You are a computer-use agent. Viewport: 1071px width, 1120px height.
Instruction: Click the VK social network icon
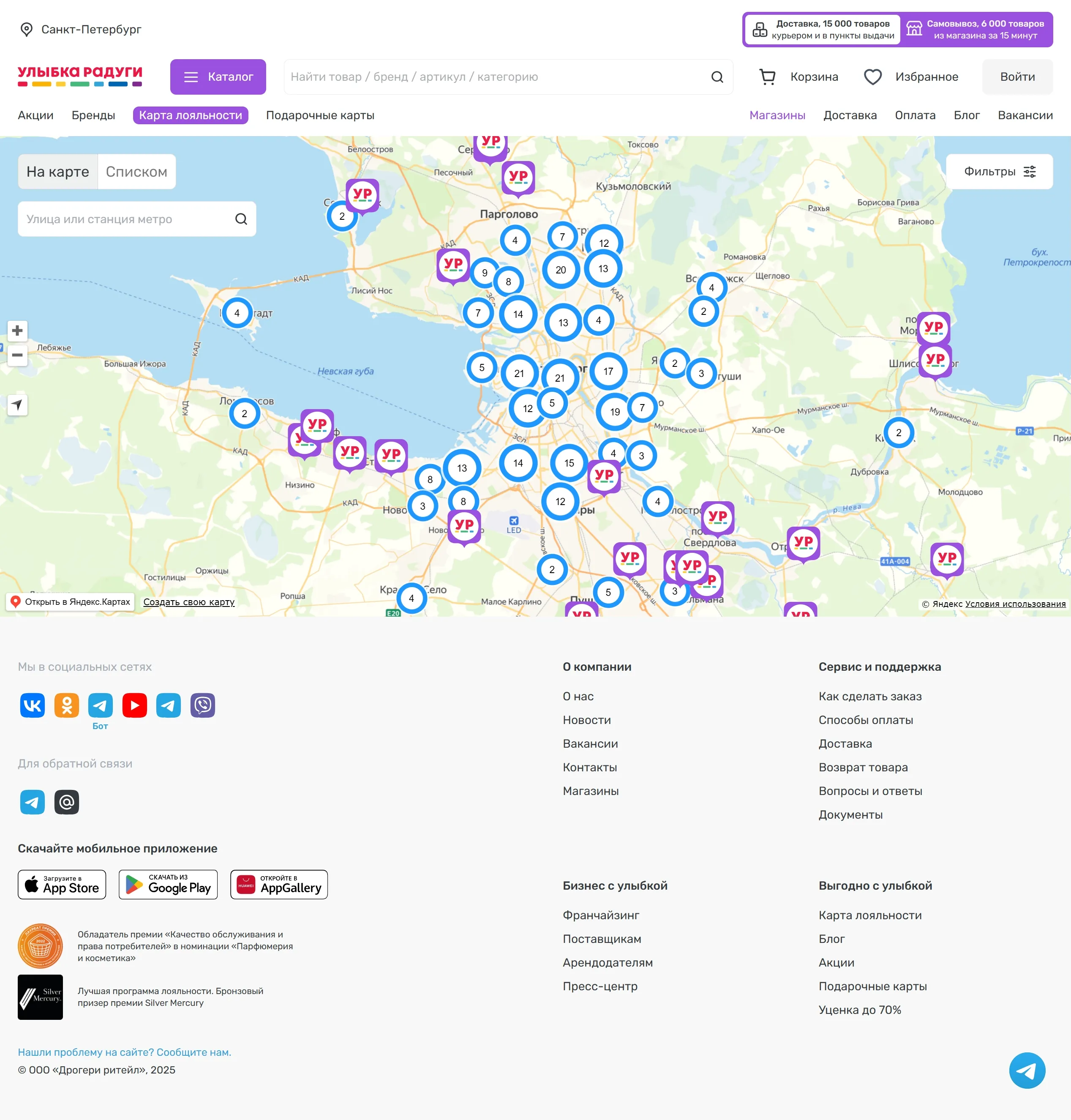pyautogui.click(x=32, y=705)
